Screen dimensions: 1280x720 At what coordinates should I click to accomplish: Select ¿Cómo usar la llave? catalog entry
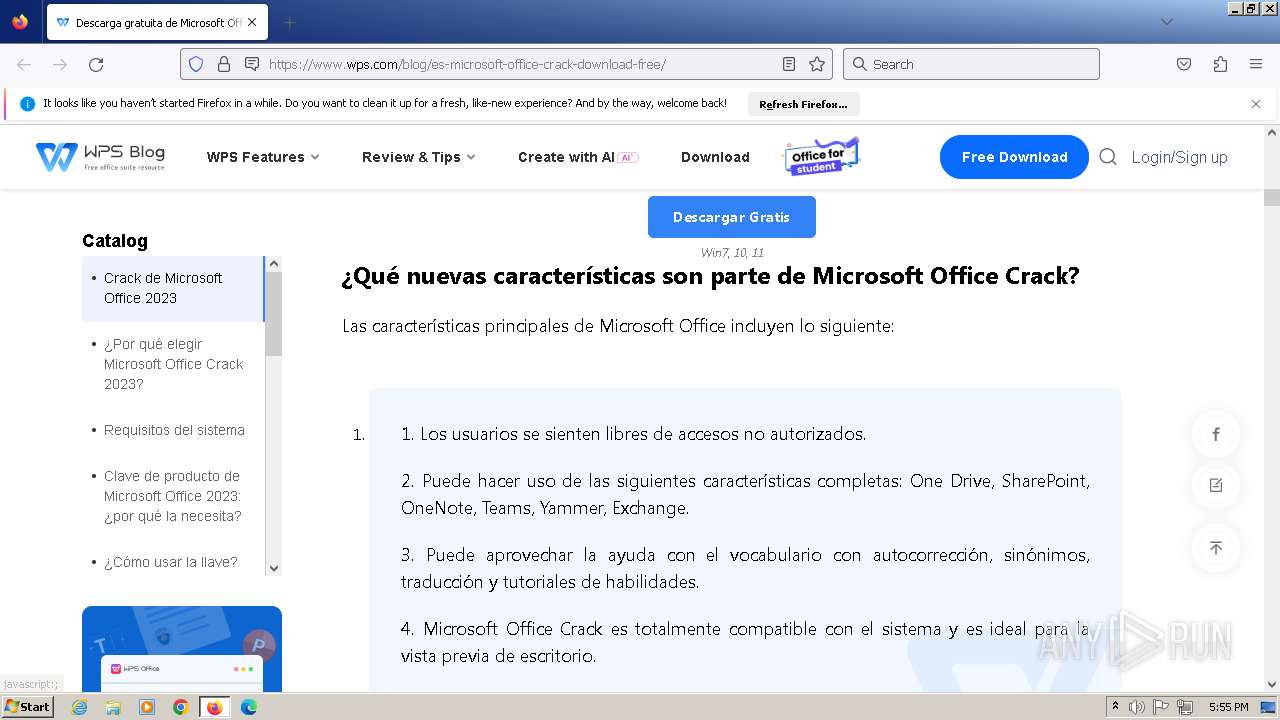pos(170,562)
